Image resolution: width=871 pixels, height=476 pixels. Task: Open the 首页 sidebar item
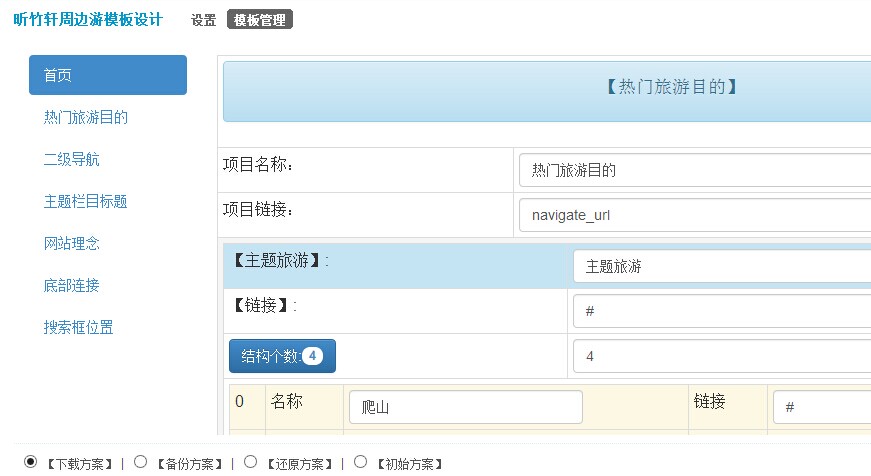point(108,75)
